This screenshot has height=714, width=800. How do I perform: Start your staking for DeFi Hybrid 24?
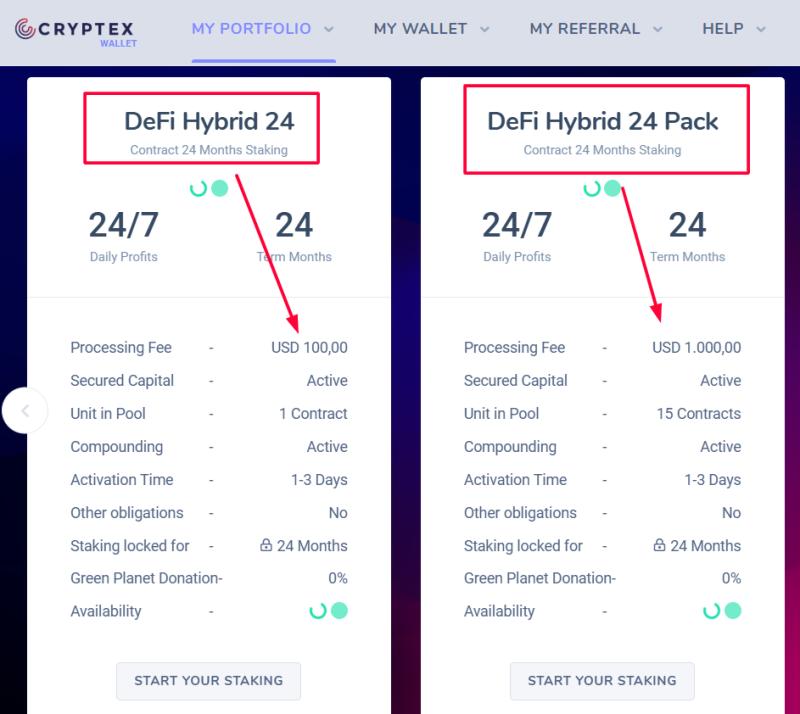pos(208,681)
